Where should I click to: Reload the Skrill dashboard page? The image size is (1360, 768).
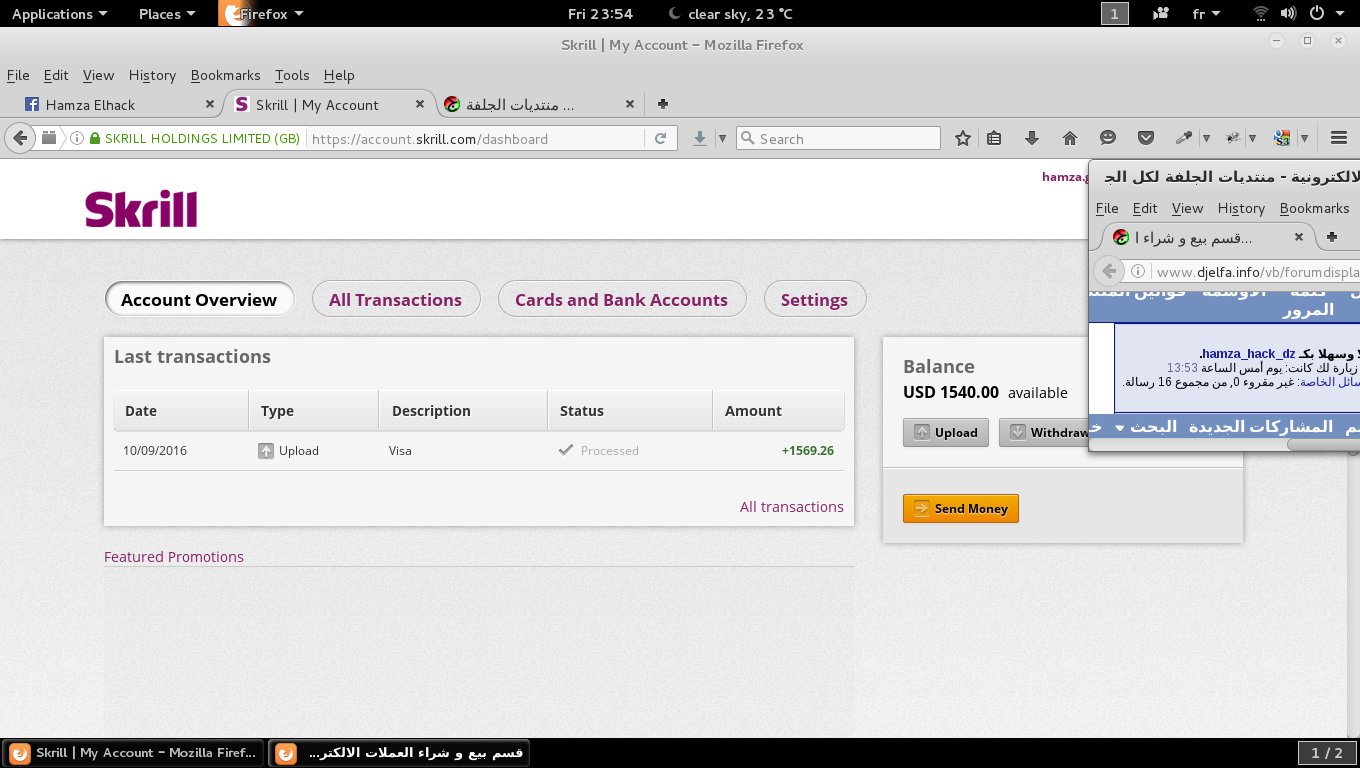[x=660, y=139]
